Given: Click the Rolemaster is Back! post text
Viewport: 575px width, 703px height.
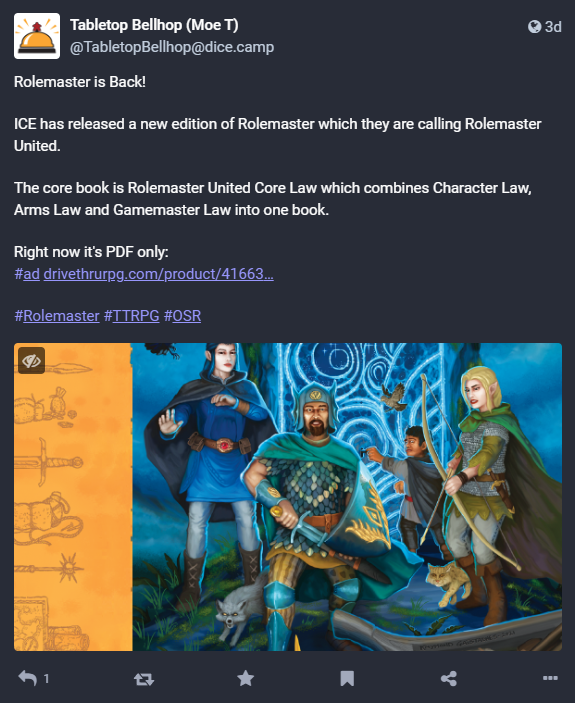Looking at the screenshot, I should pos(80,82).
